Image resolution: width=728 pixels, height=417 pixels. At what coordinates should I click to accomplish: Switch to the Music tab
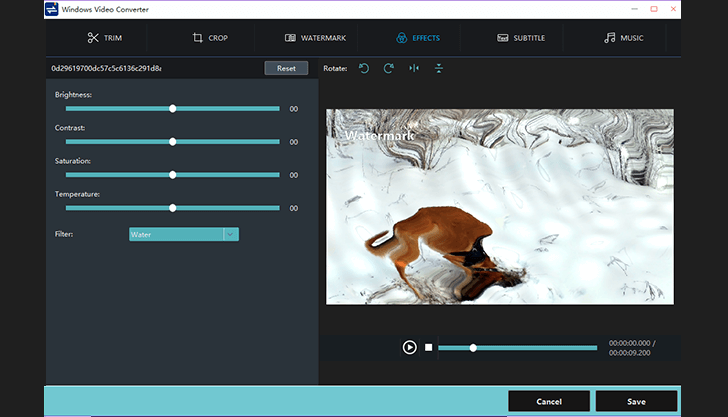(x=623, y=38)
